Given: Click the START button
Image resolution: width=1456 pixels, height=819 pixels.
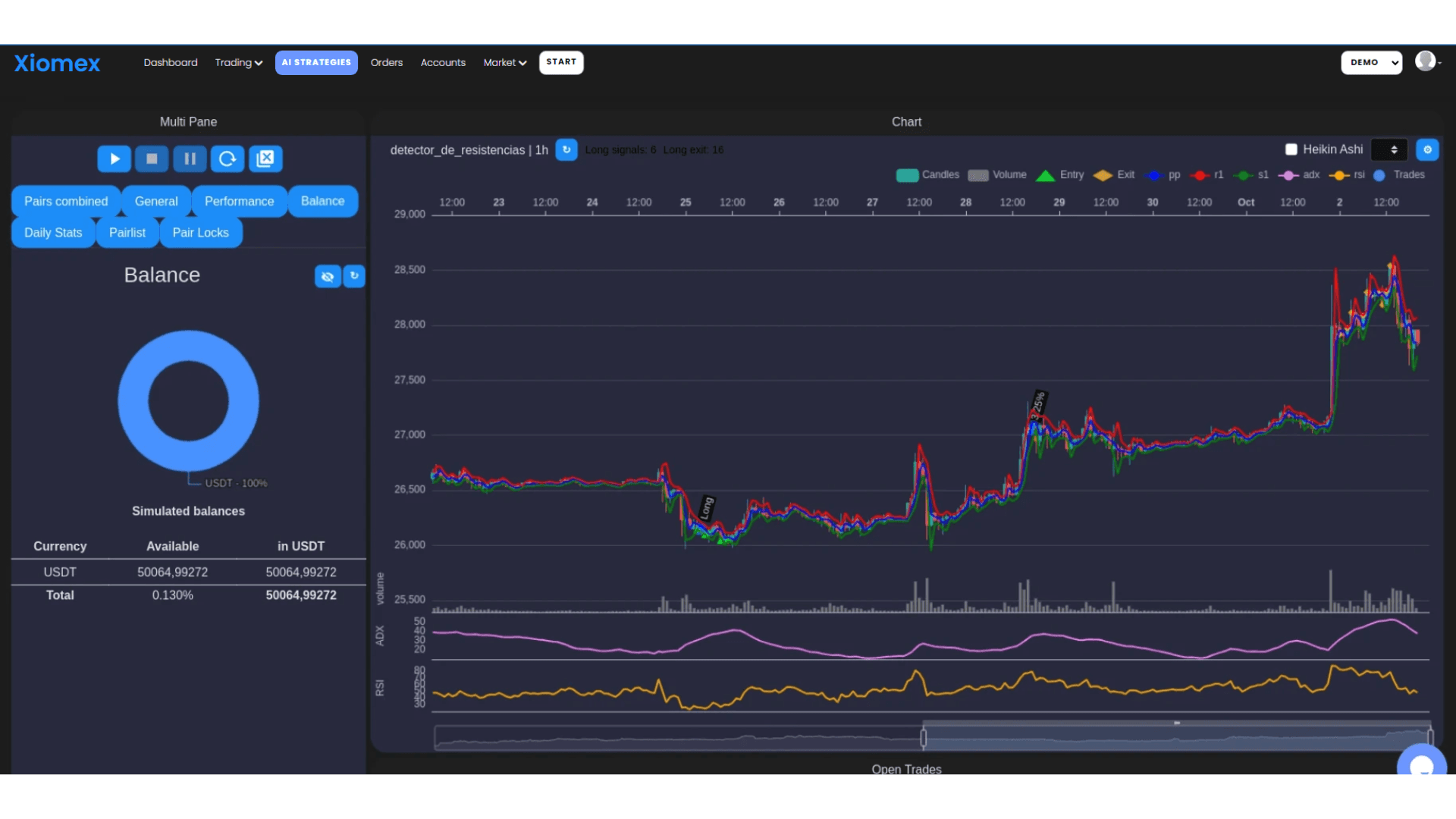Looking at the screenshot, I should (561, 62).
